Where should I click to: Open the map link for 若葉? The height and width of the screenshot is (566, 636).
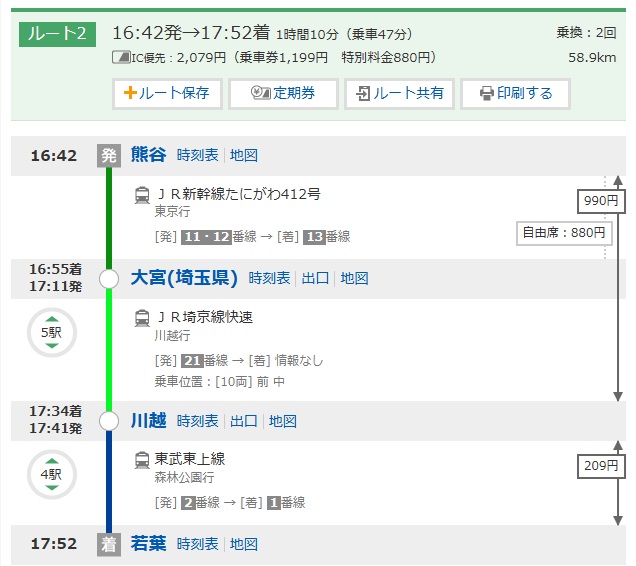coord(244,544)
